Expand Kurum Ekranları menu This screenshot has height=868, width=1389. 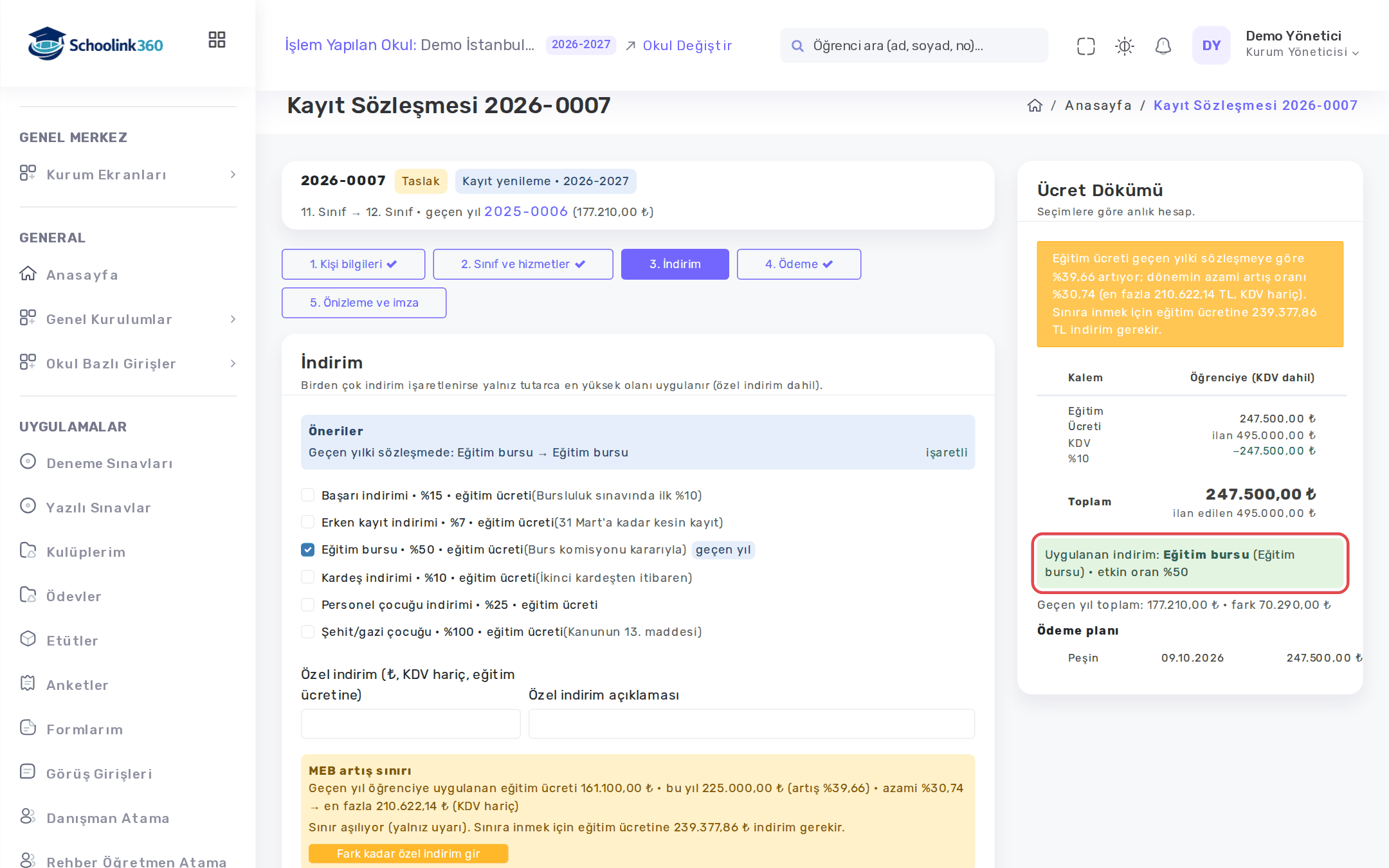[128, 174]
